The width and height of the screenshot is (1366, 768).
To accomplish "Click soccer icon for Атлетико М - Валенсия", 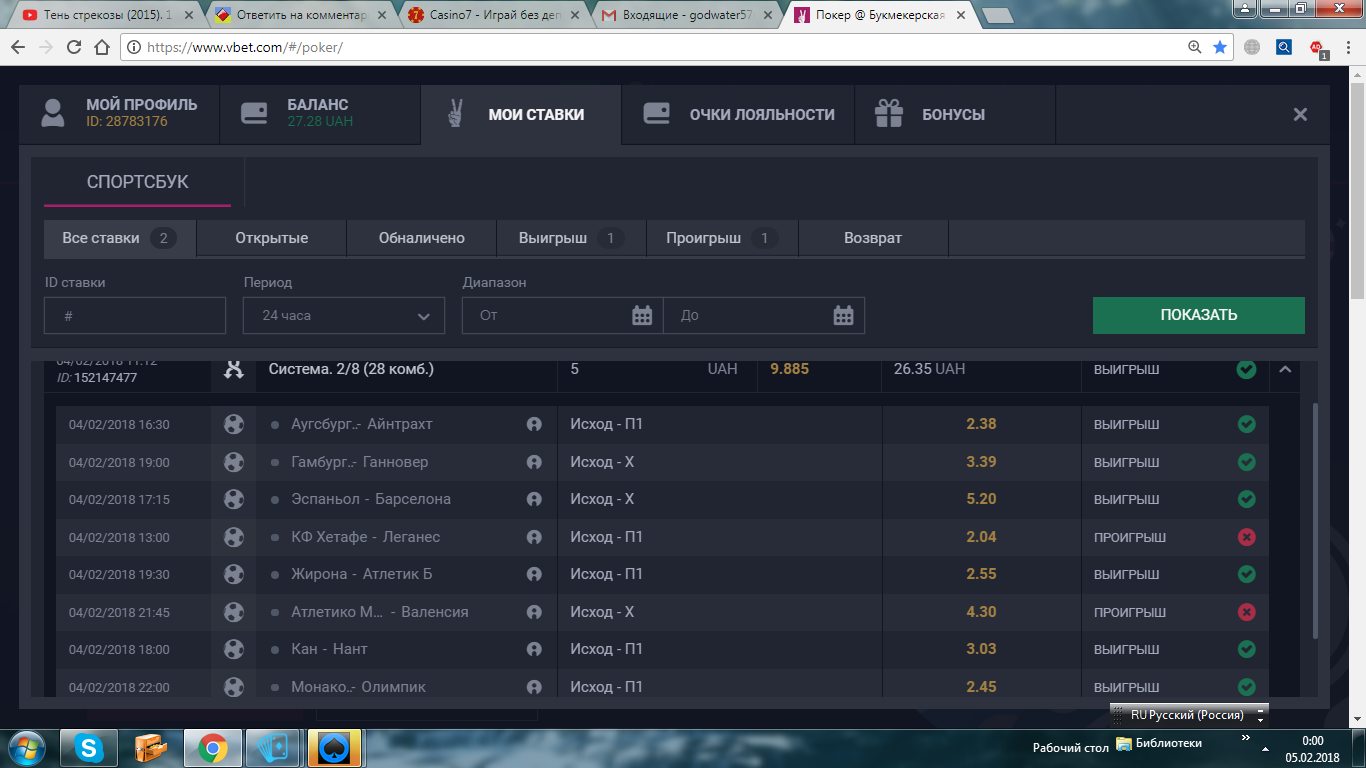I will 234,612.
